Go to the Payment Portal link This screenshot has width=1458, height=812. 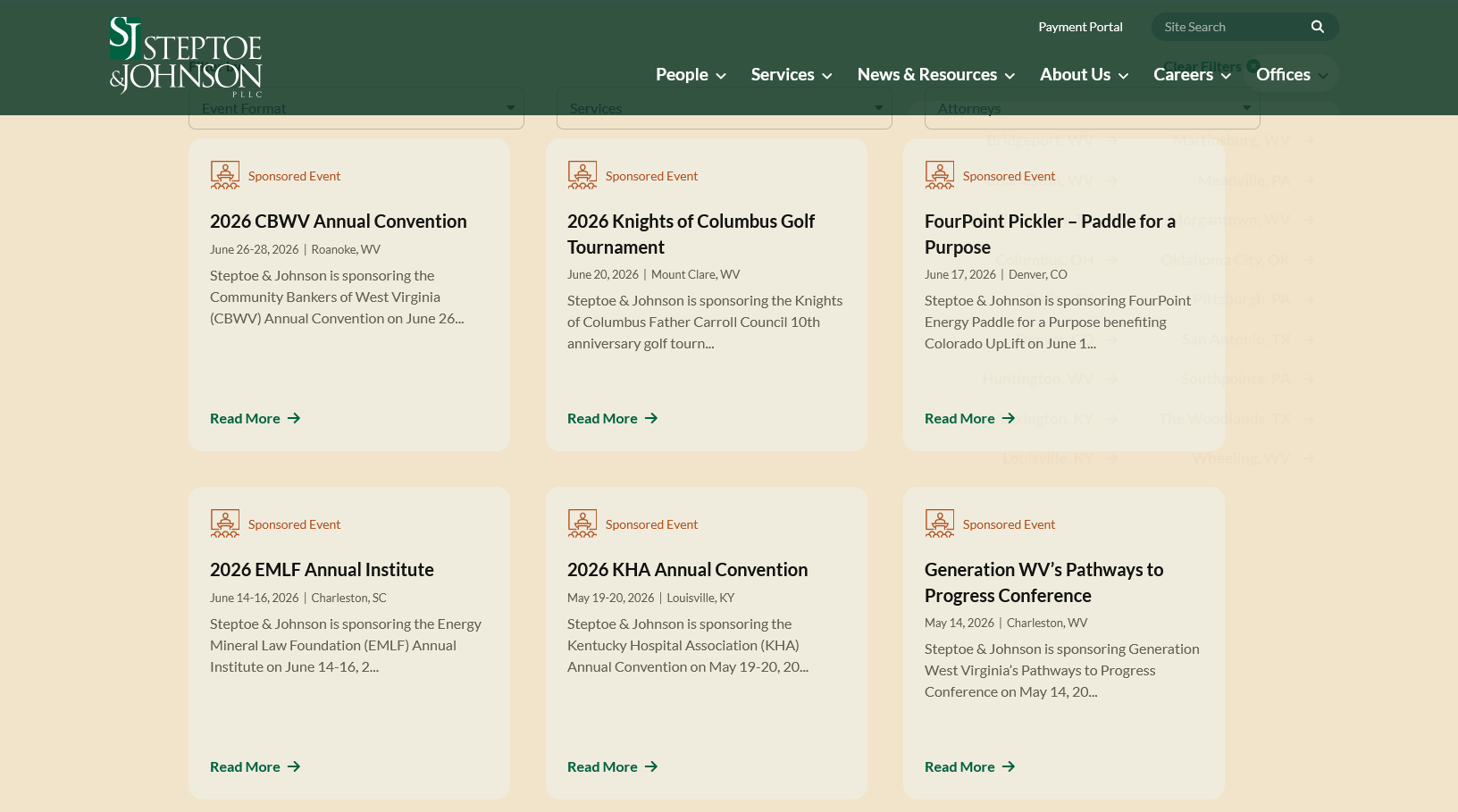[1080, 27]
